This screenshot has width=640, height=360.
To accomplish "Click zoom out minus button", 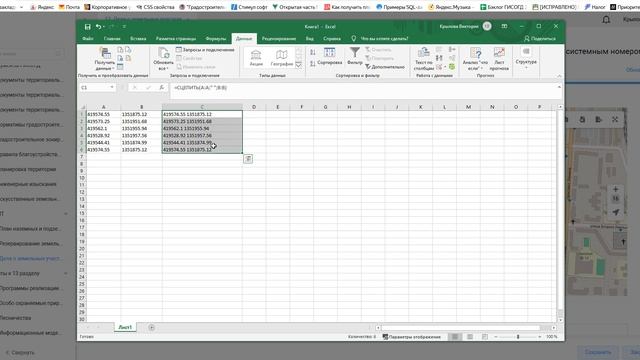I will (x=496, y=337).
